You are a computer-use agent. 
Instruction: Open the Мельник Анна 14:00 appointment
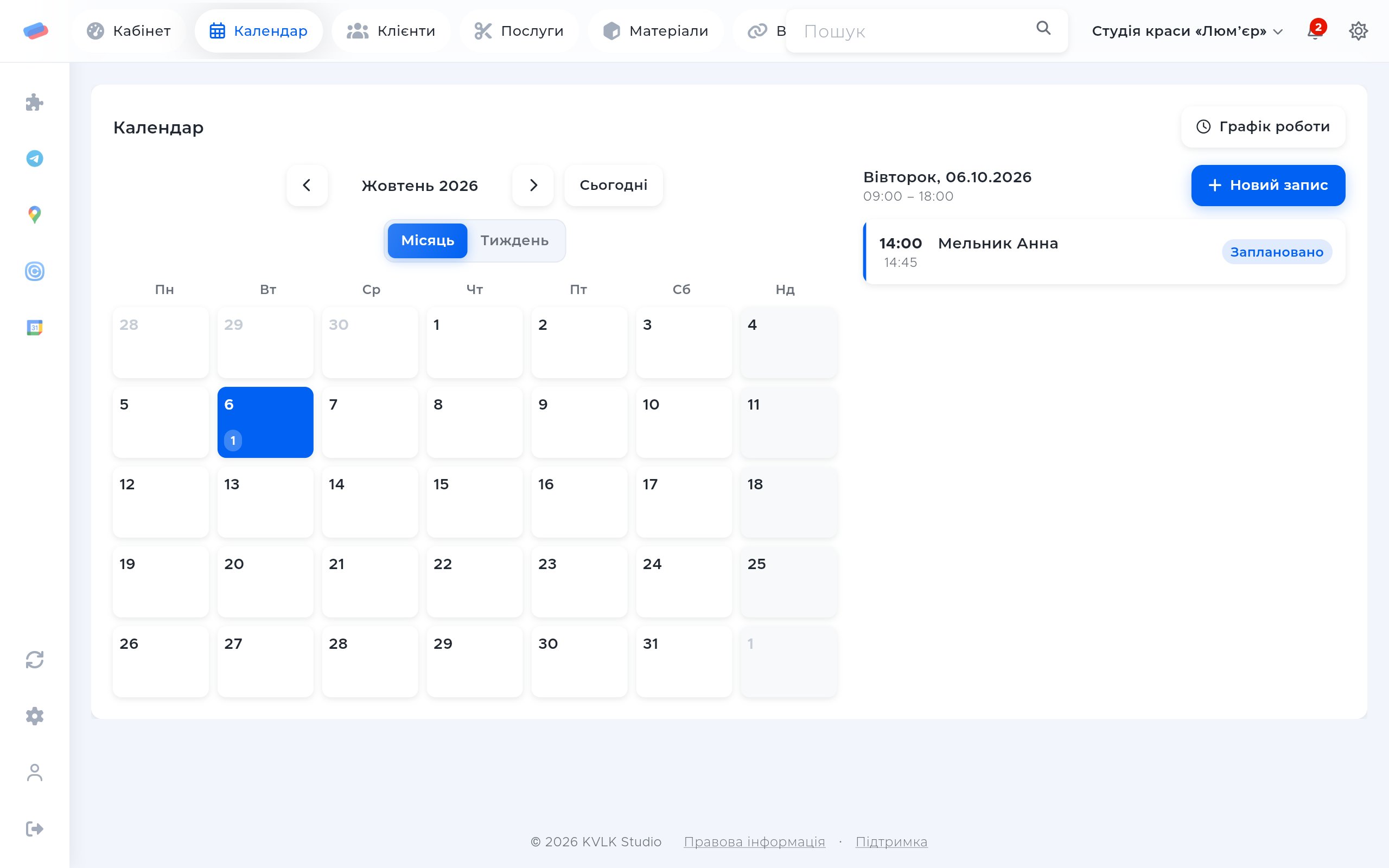1104,252
